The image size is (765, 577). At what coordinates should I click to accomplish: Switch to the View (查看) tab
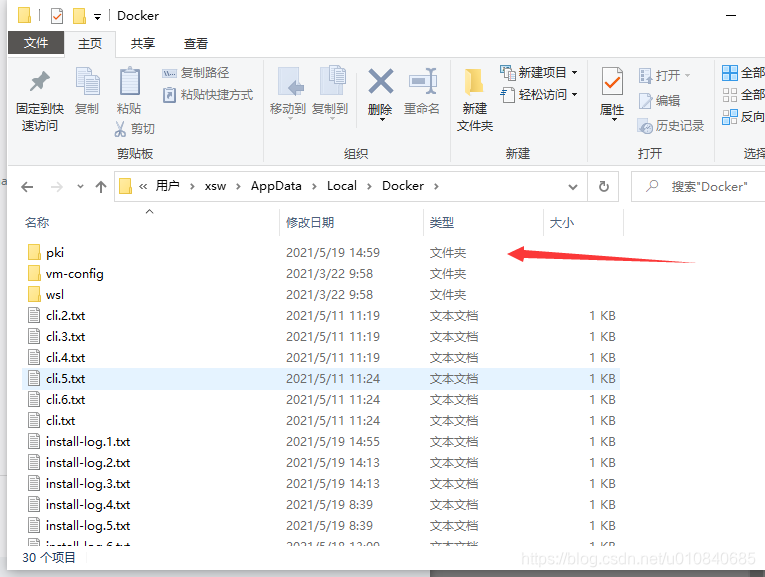[x=196, y=43]
